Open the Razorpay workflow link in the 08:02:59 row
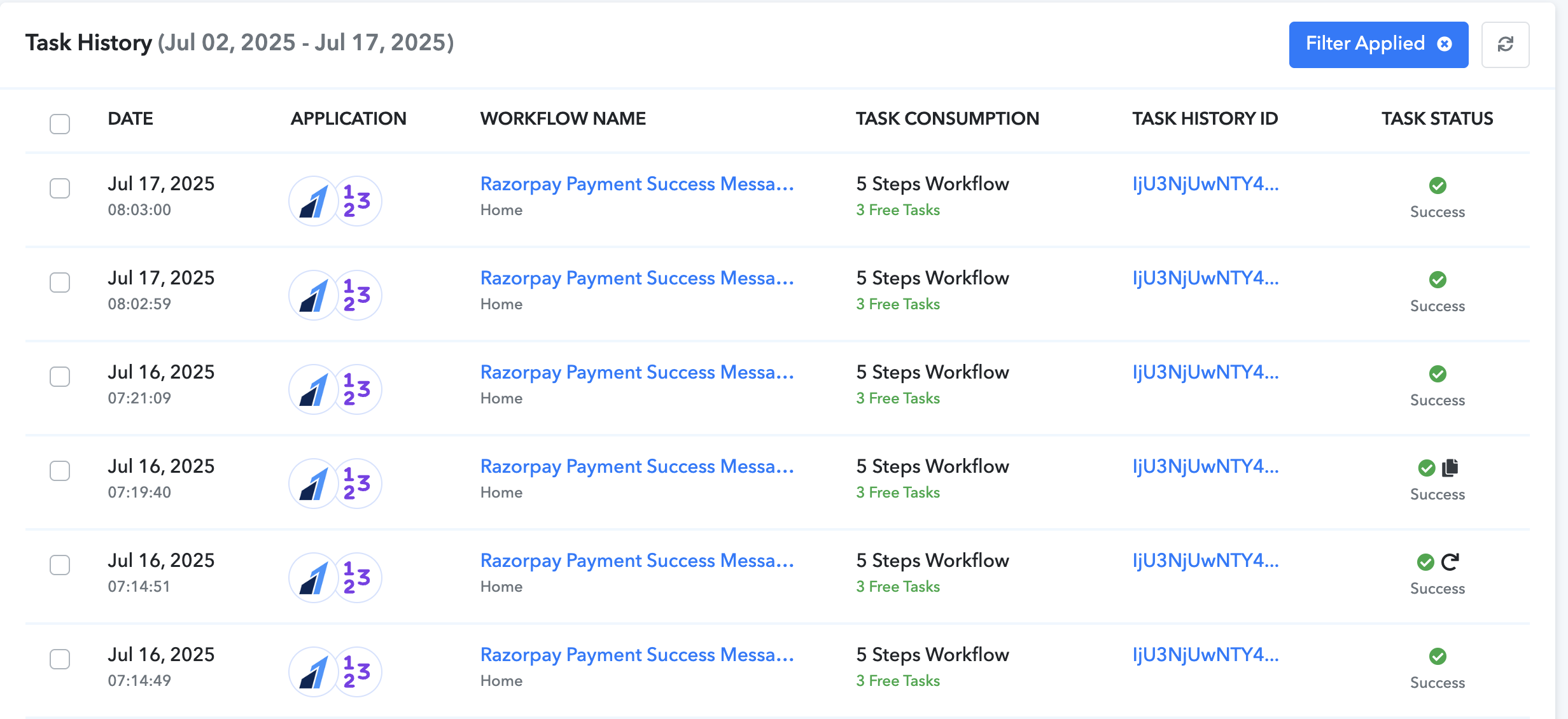The image size is (1568, 719). tap(637, 278)
